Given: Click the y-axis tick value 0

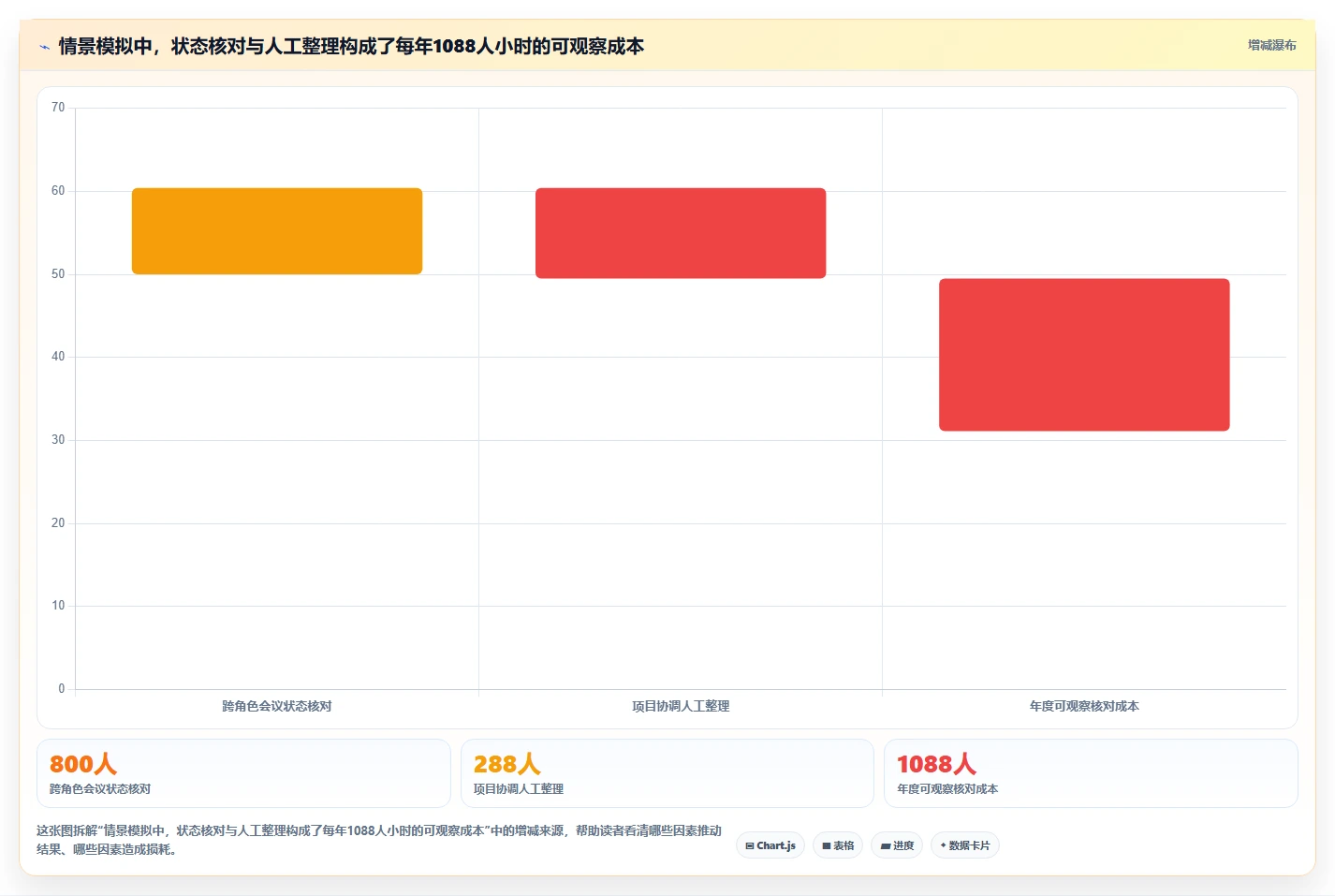Looking at the screenshot, I should click(62, 689).
